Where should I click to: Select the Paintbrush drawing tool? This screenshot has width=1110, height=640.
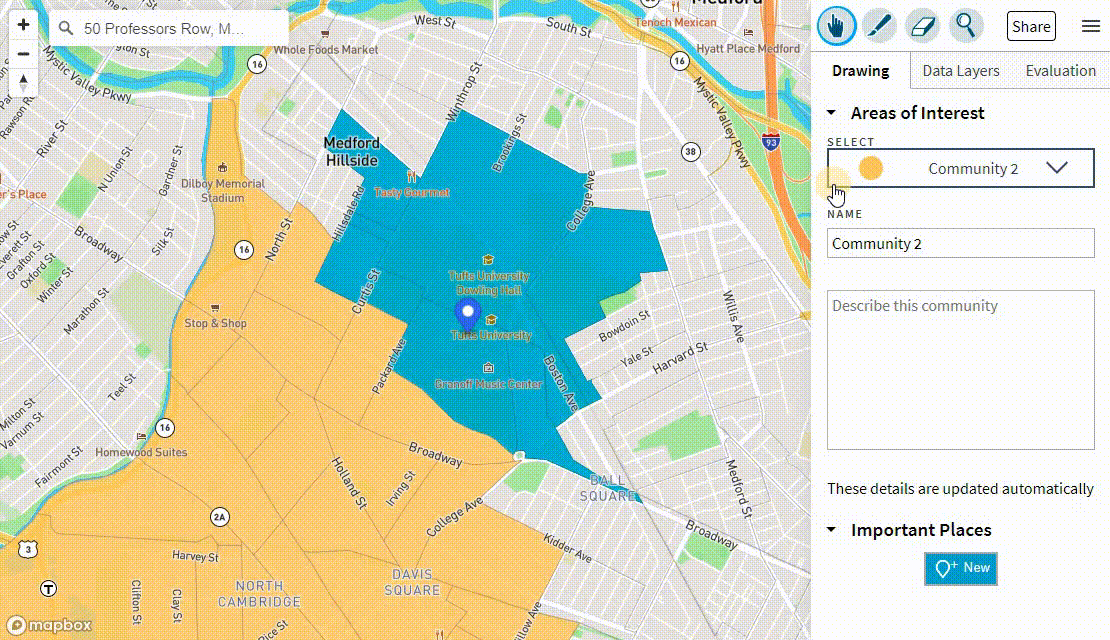click(x=879, y=26)
